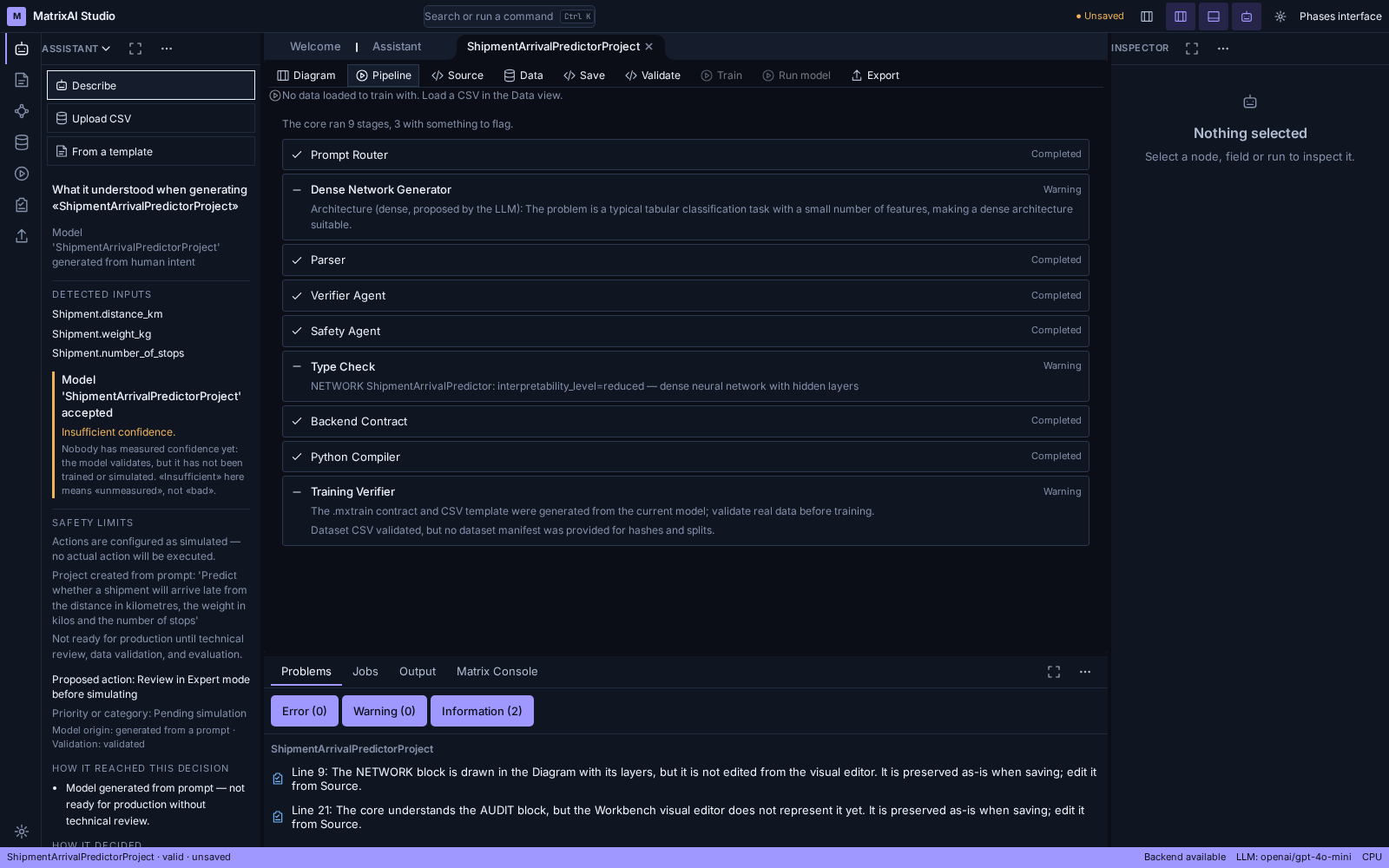Image resolution: width=1389 pixels, height=868 pixels.
Task: Toggle the Warning (0) filter
Action: [x=385, y=711]
